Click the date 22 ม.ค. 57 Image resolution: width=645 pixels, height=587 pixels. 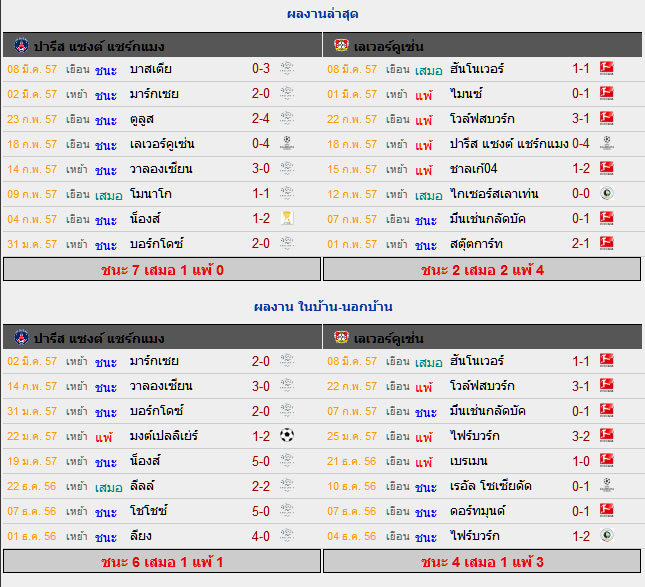pos(32,436)
